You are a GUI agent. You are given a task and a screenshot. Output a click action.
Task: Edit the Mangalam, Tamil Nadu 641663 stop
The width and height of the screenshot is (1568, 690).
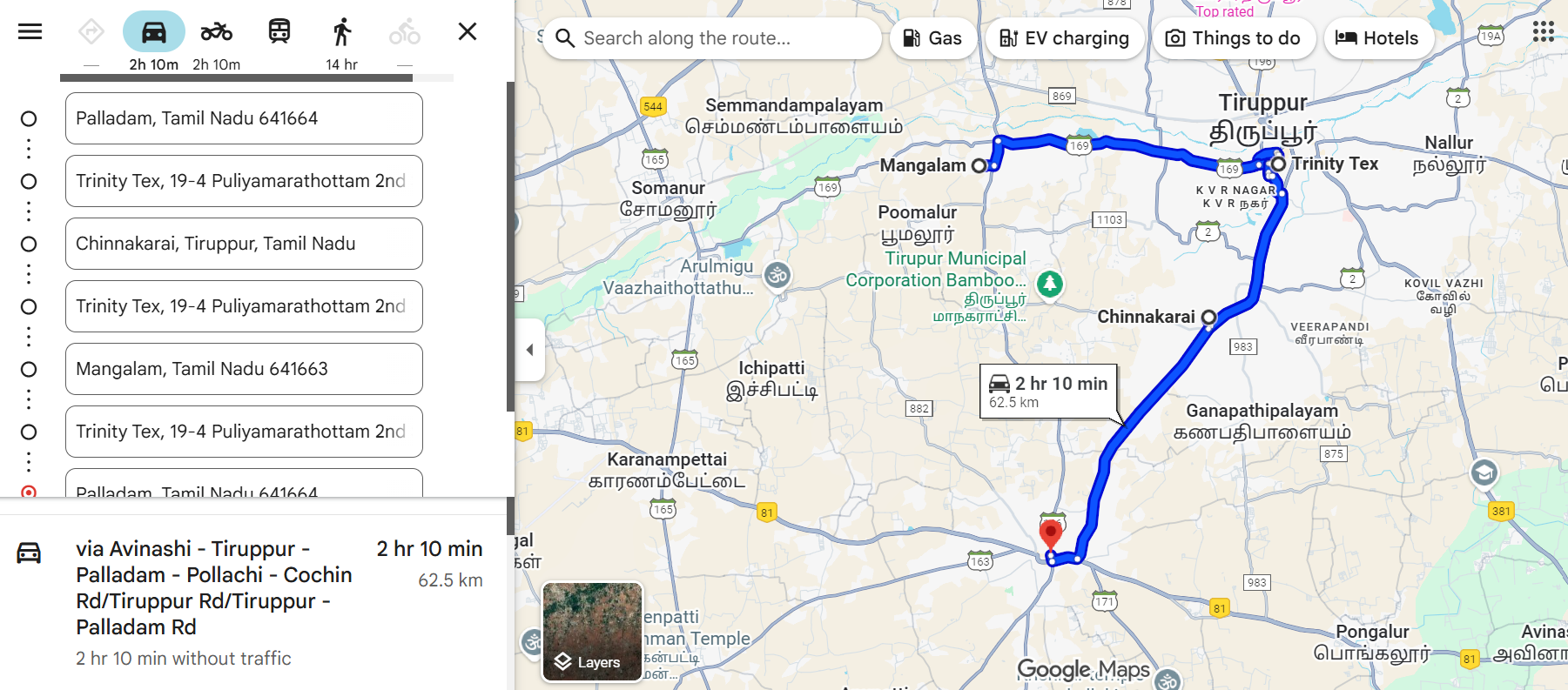[244, 369]
